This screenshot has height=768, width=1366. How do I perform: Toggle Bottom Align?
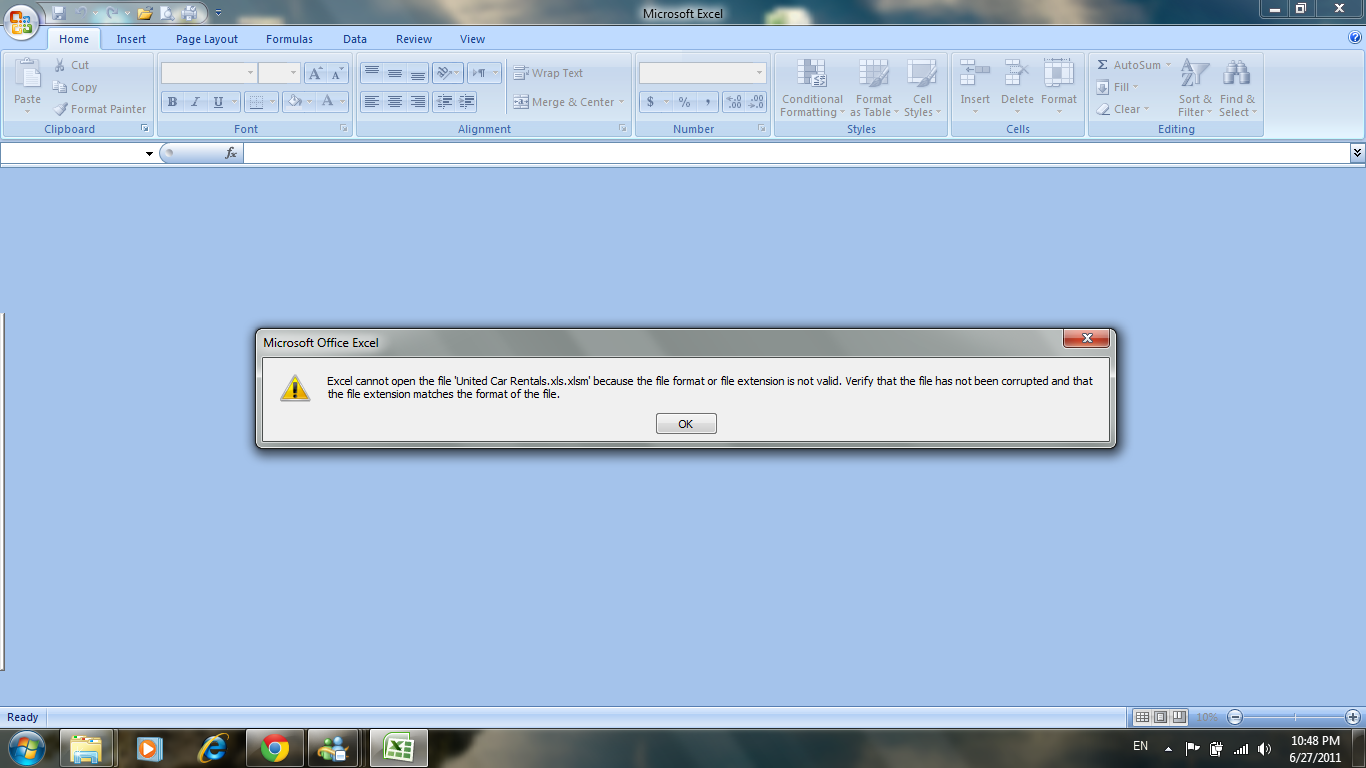point(417,73)
